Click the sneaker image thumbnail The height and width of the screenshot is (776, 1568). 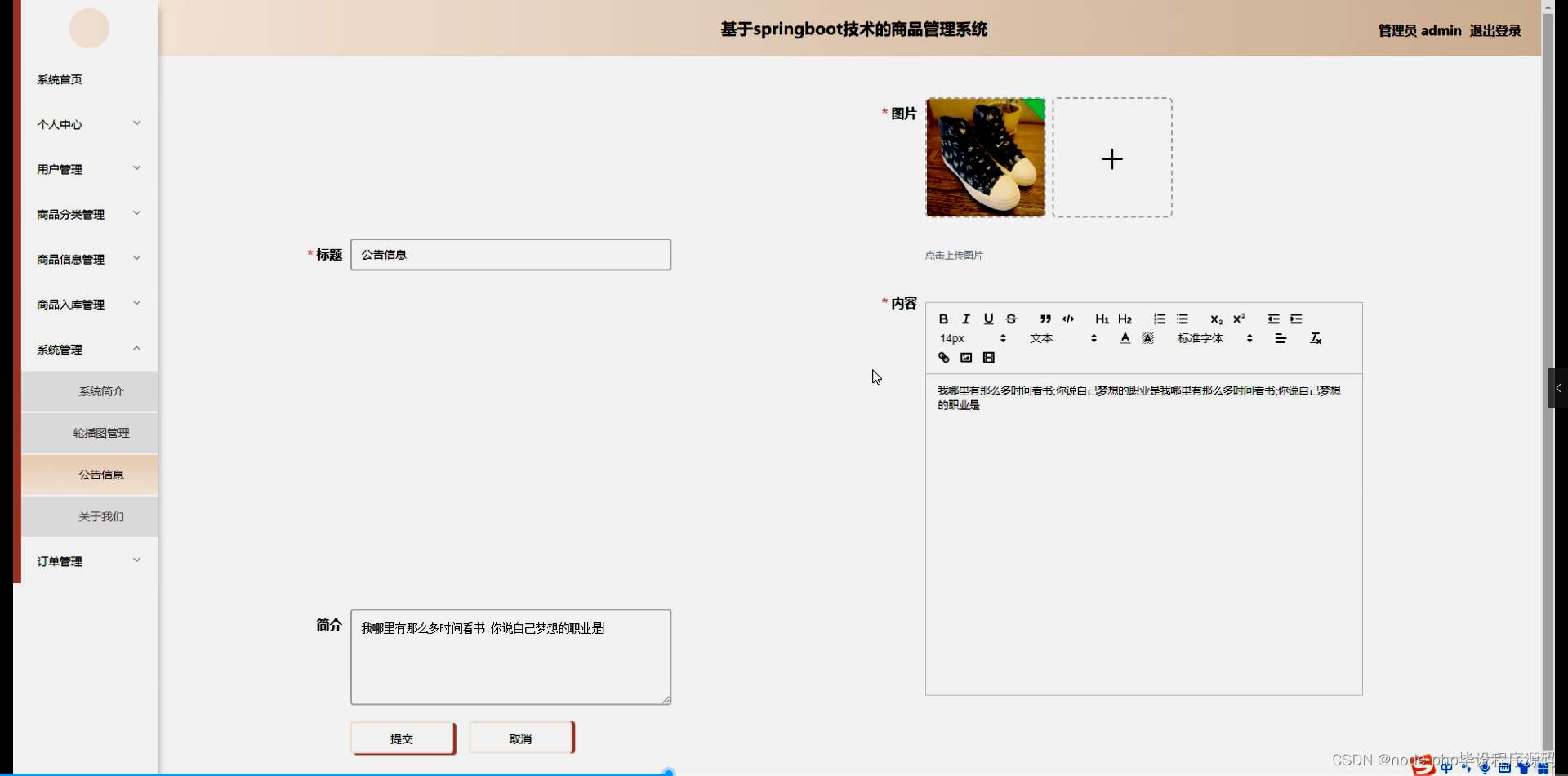pyautogui.click(x=984, y=158)
